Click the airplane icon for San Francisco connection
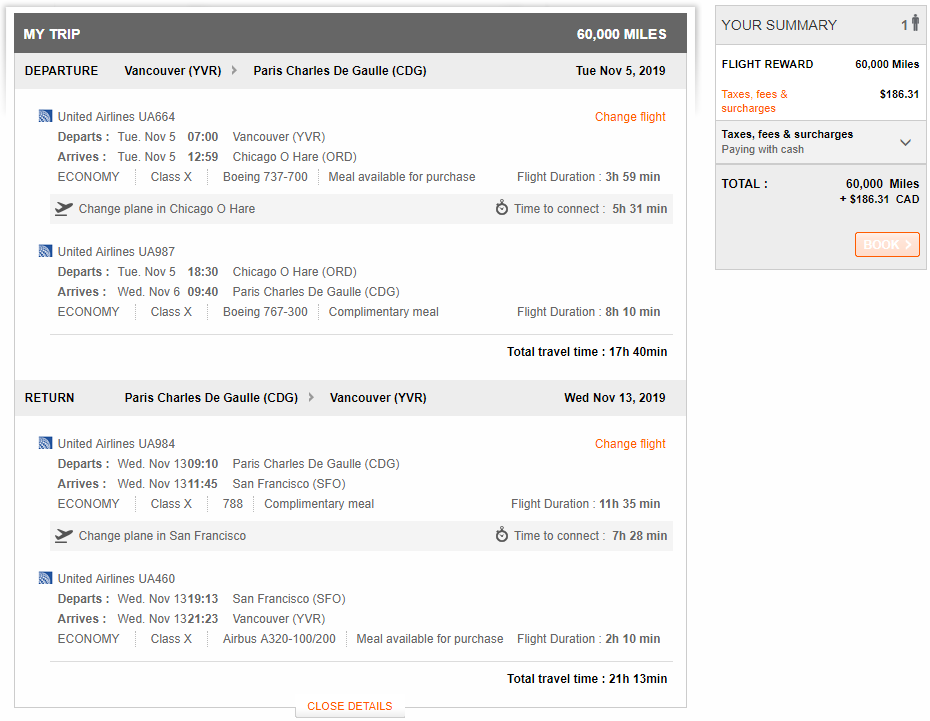The width and height of the screenshot is (930, 721). click(x=63, y=535)
